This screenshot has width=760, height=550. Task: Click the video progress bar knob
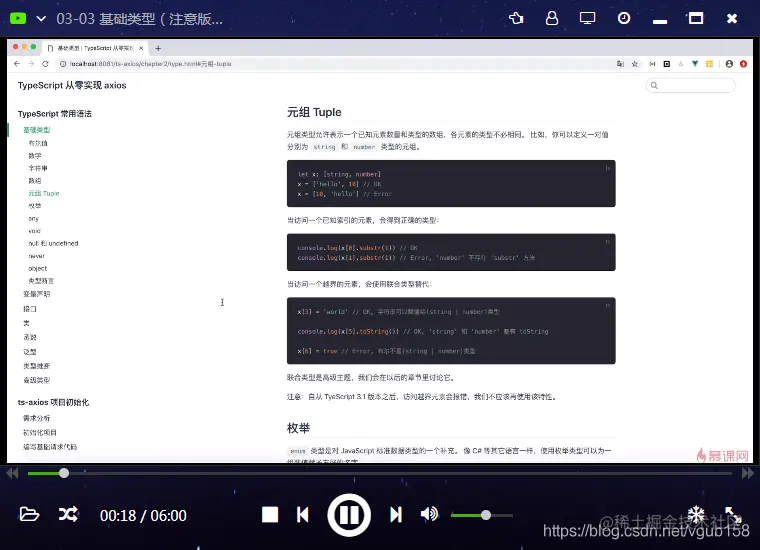[64, 473]
